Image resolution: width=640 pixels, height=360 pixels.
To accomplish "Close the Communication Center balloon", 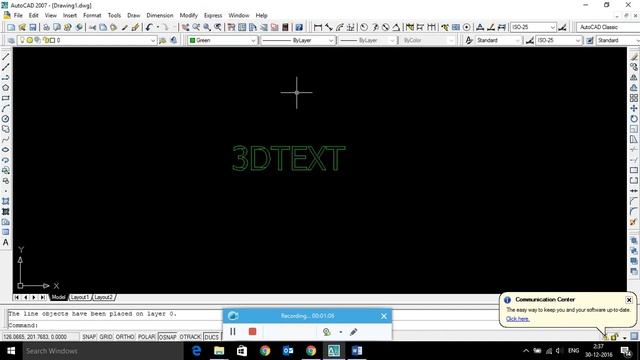I will (x=629, y=300).
